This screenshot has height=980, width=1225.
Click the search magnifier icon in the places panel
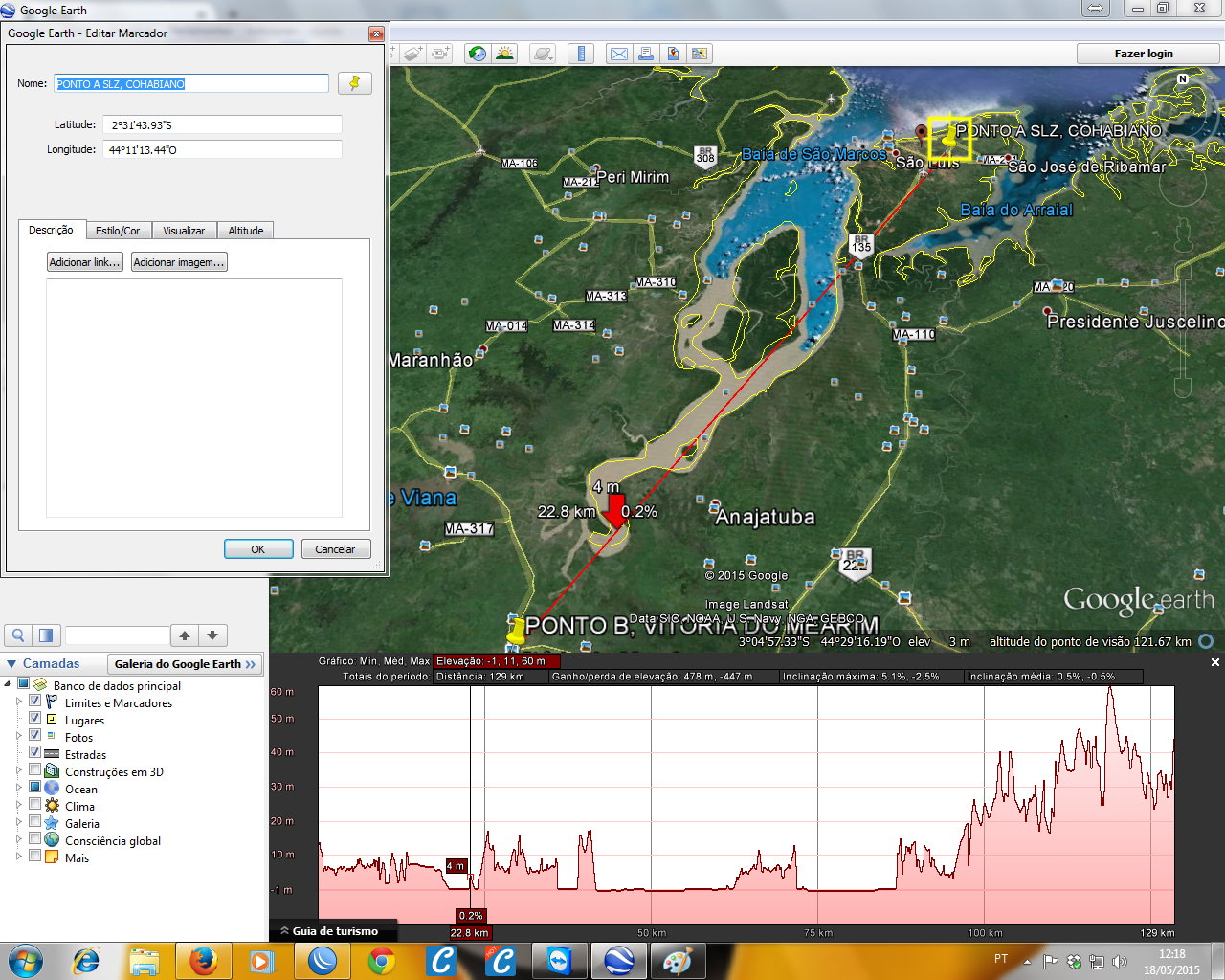pyautogui.click(x=18, y=635)
